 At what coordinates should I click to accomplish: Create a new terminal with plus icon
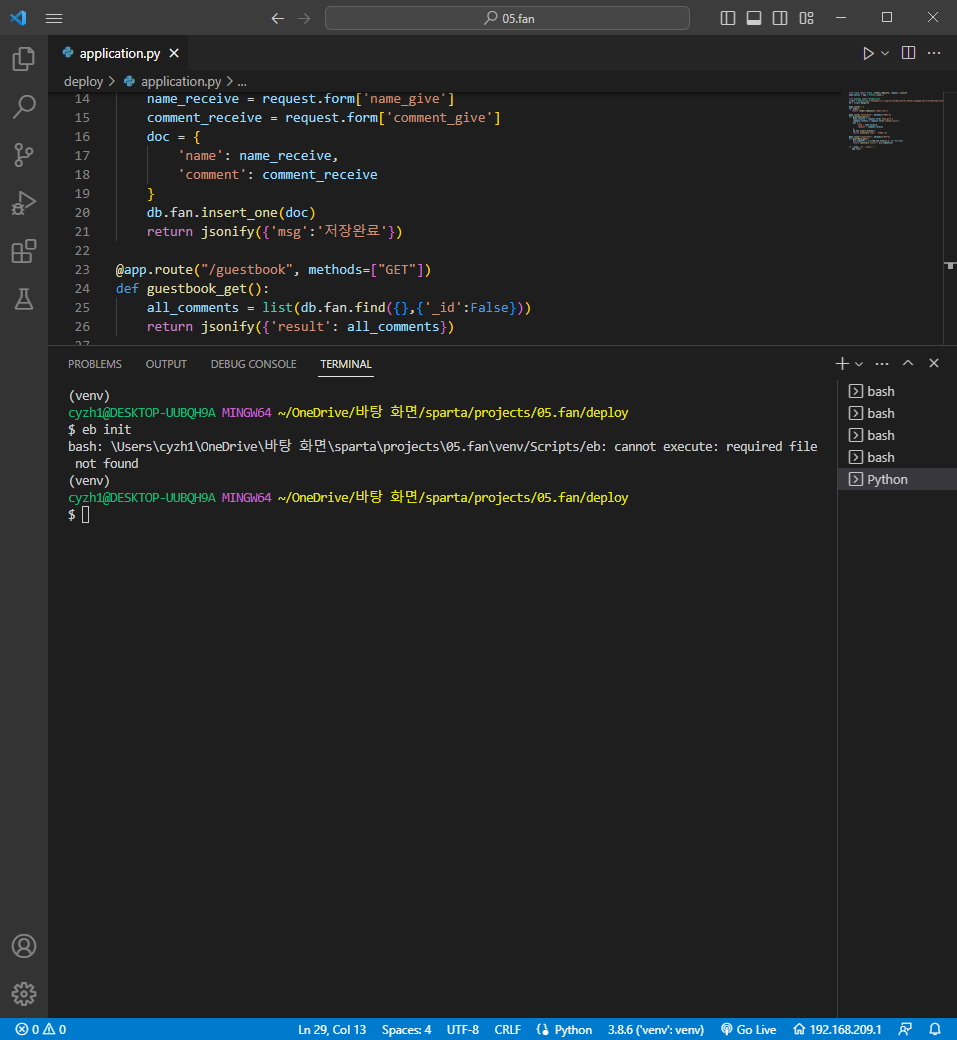click(842, 363)
